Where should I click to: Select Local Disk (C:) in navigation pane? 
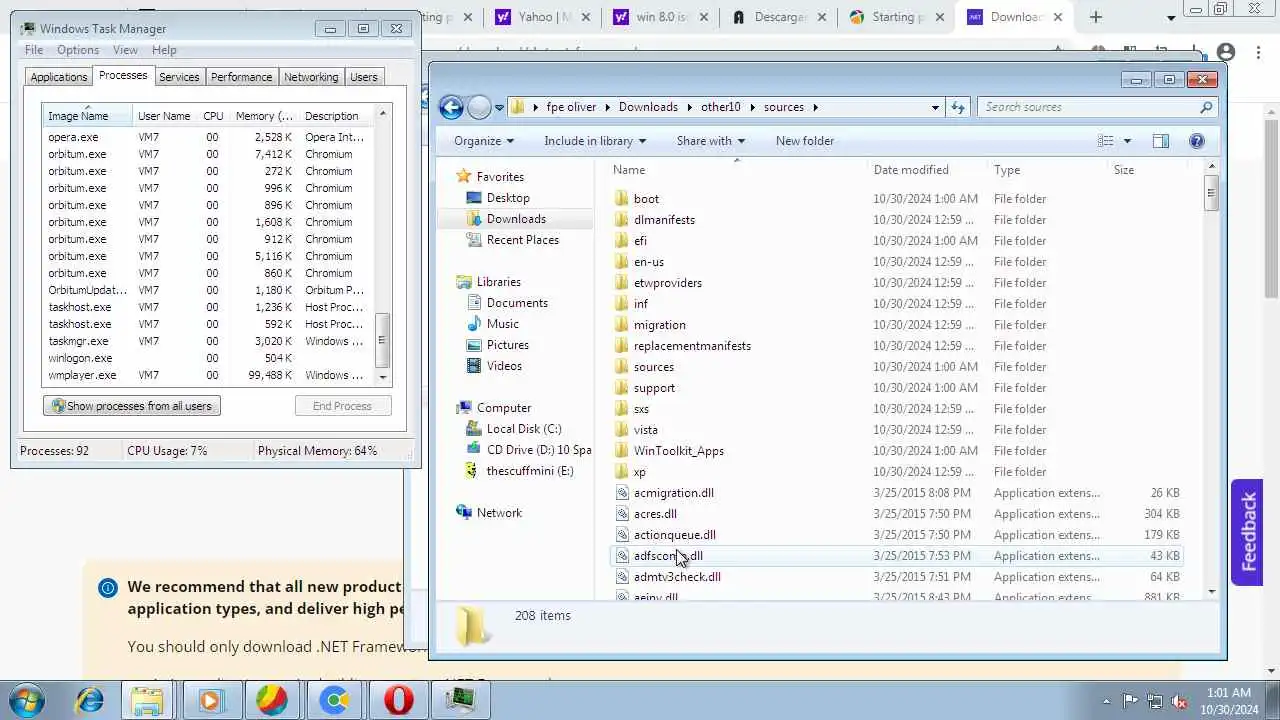[524, 429]
